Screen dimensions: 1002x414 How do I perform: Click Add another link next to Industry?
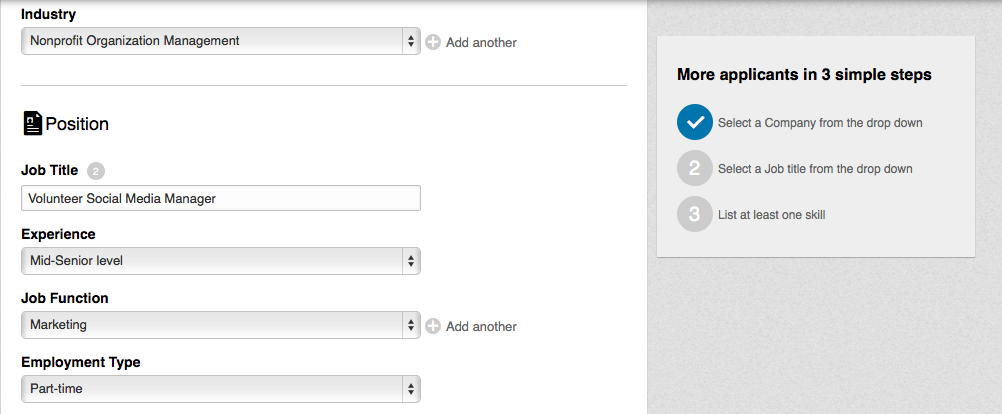[481, 43]
